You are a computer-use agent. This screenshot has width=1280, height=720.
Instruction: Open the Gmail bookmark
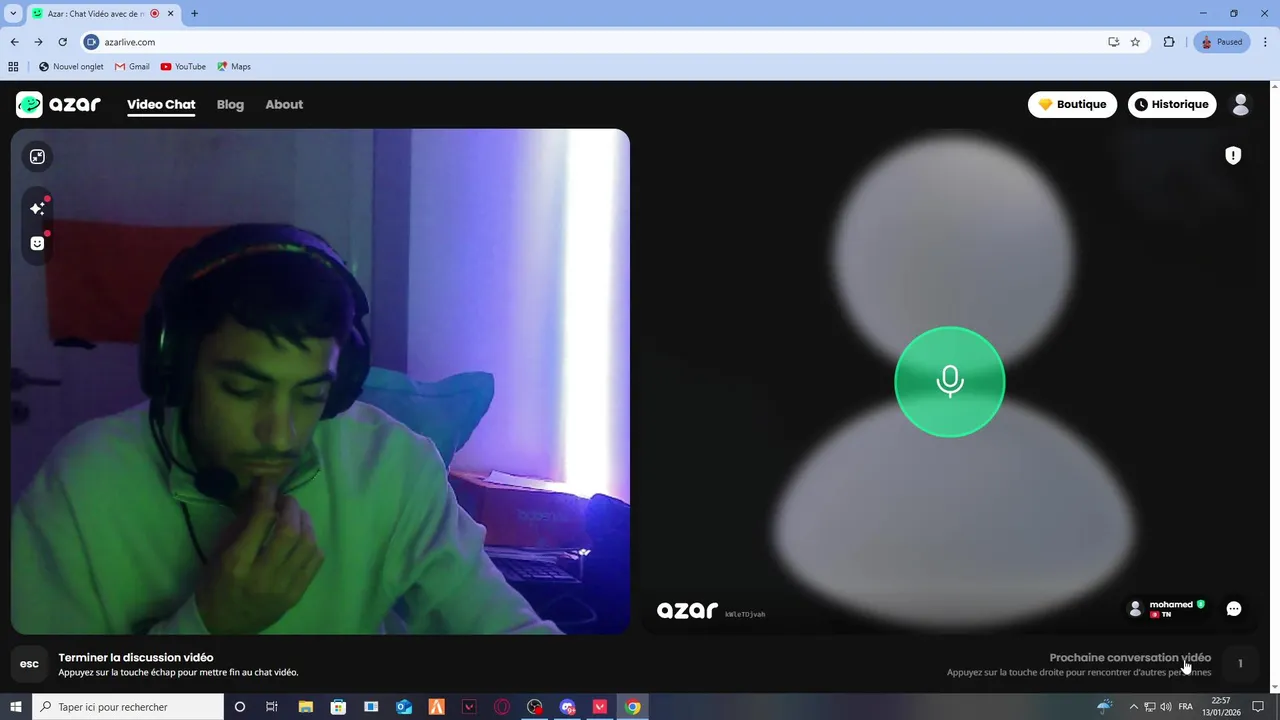132,66
